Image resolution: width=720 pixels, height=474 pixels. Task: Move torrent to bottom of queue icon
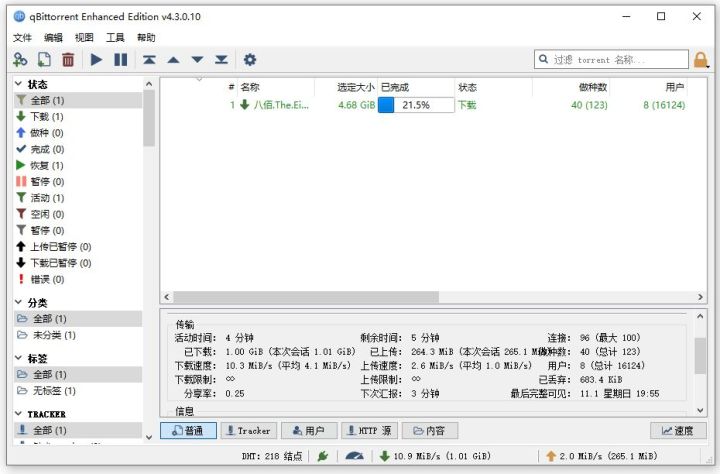(221, 60)
